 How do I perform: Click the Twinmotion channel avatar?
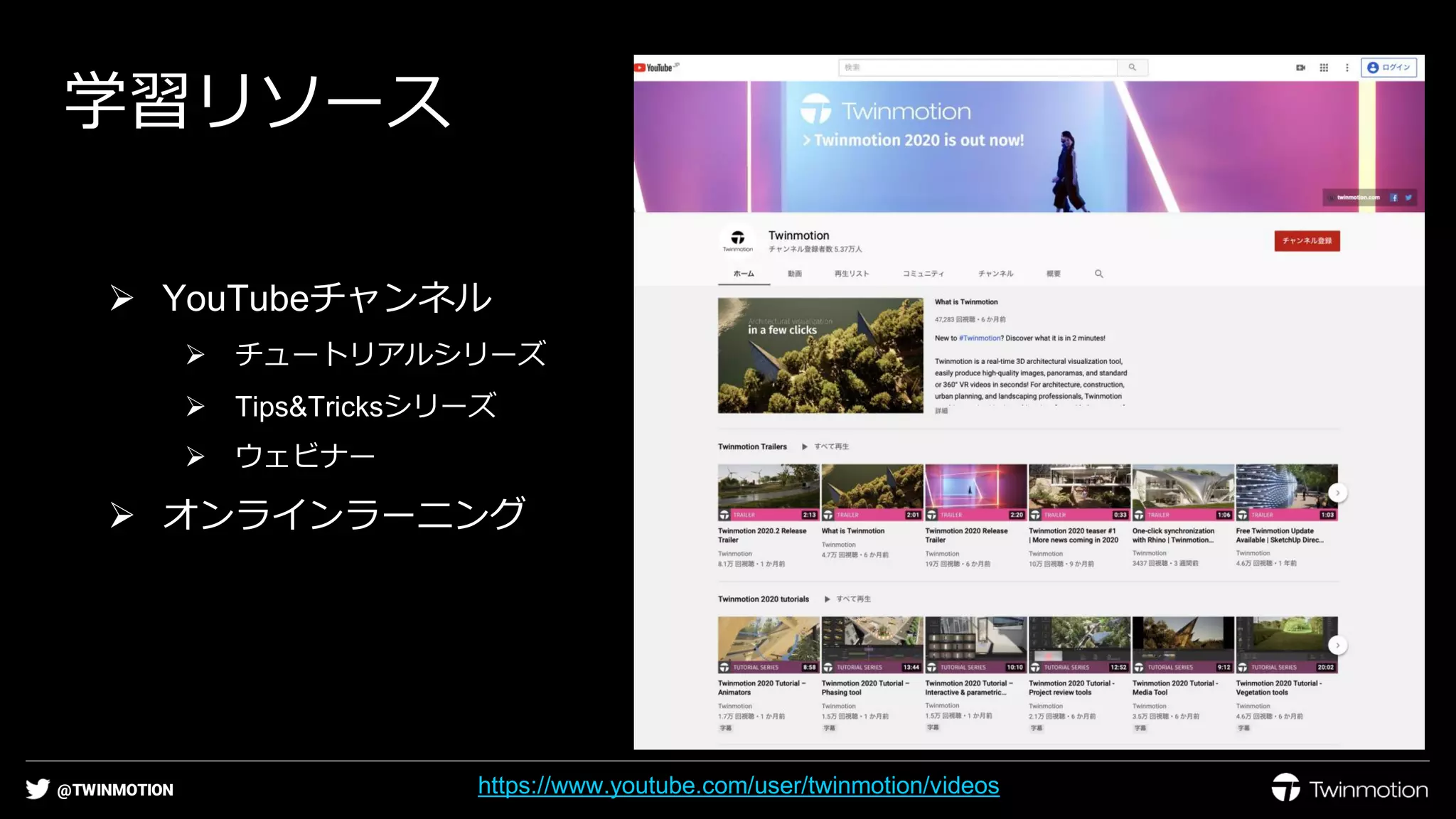pos(738,240)
